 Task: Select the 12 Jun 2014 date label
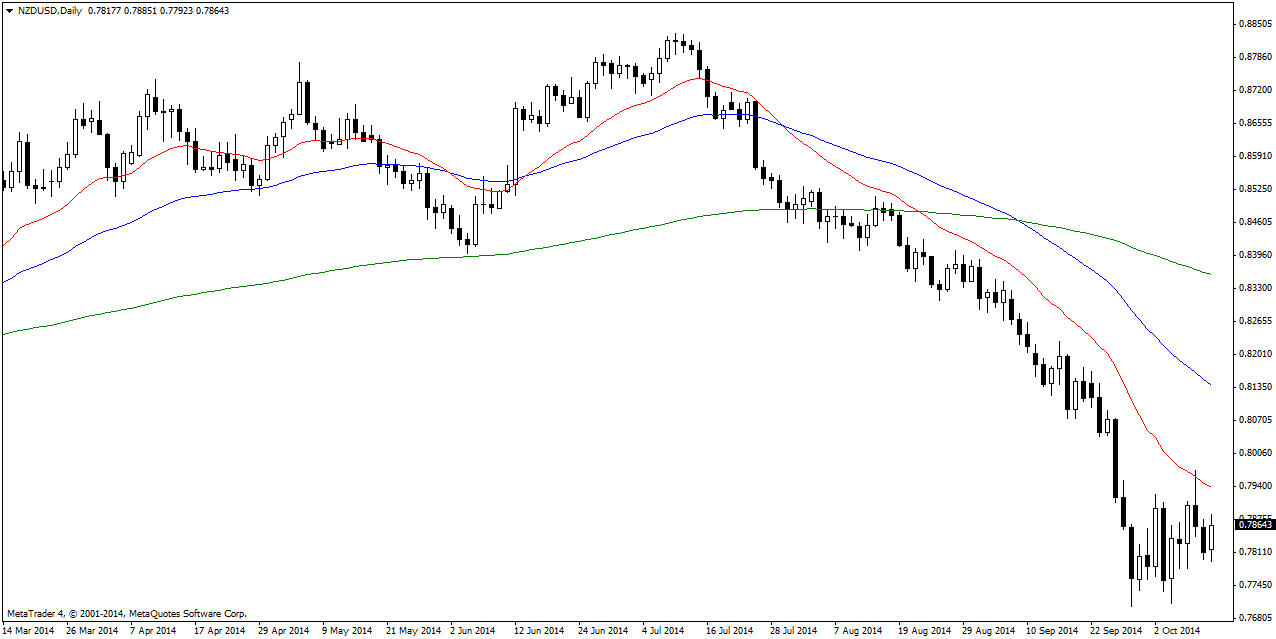click(538, 631)
